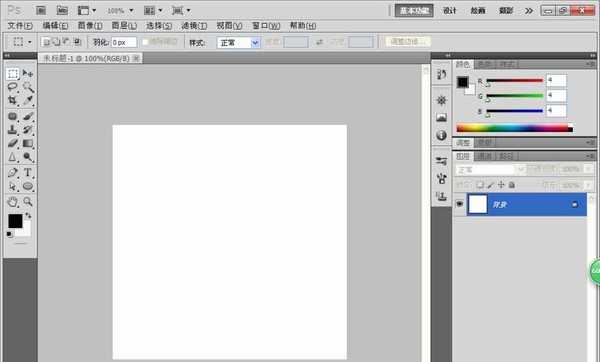This screenshot has height=362, width=600.
Task: Open the 图像(I) menu
Action: [90, 26]
